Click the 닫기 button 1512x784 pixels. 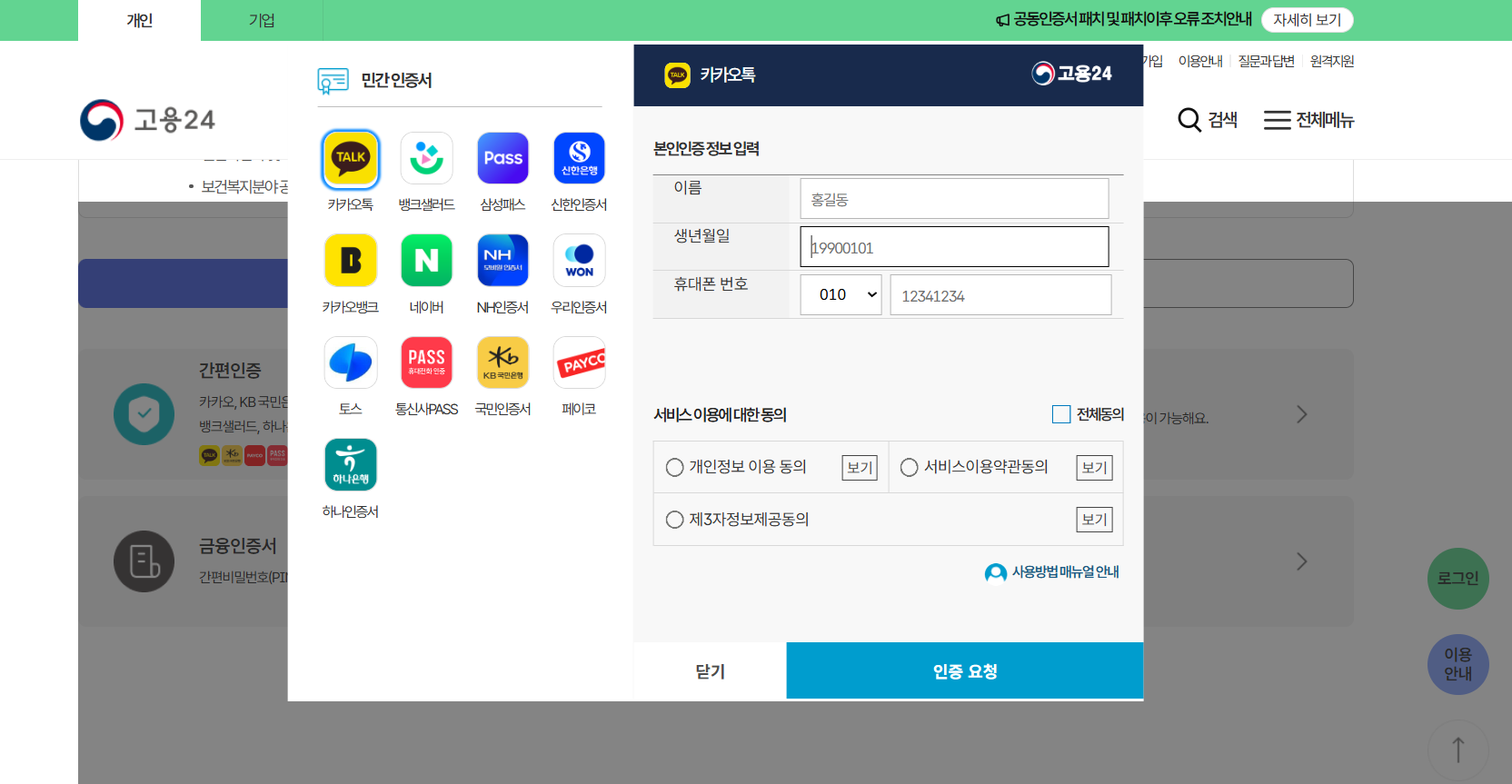point(710,671)
